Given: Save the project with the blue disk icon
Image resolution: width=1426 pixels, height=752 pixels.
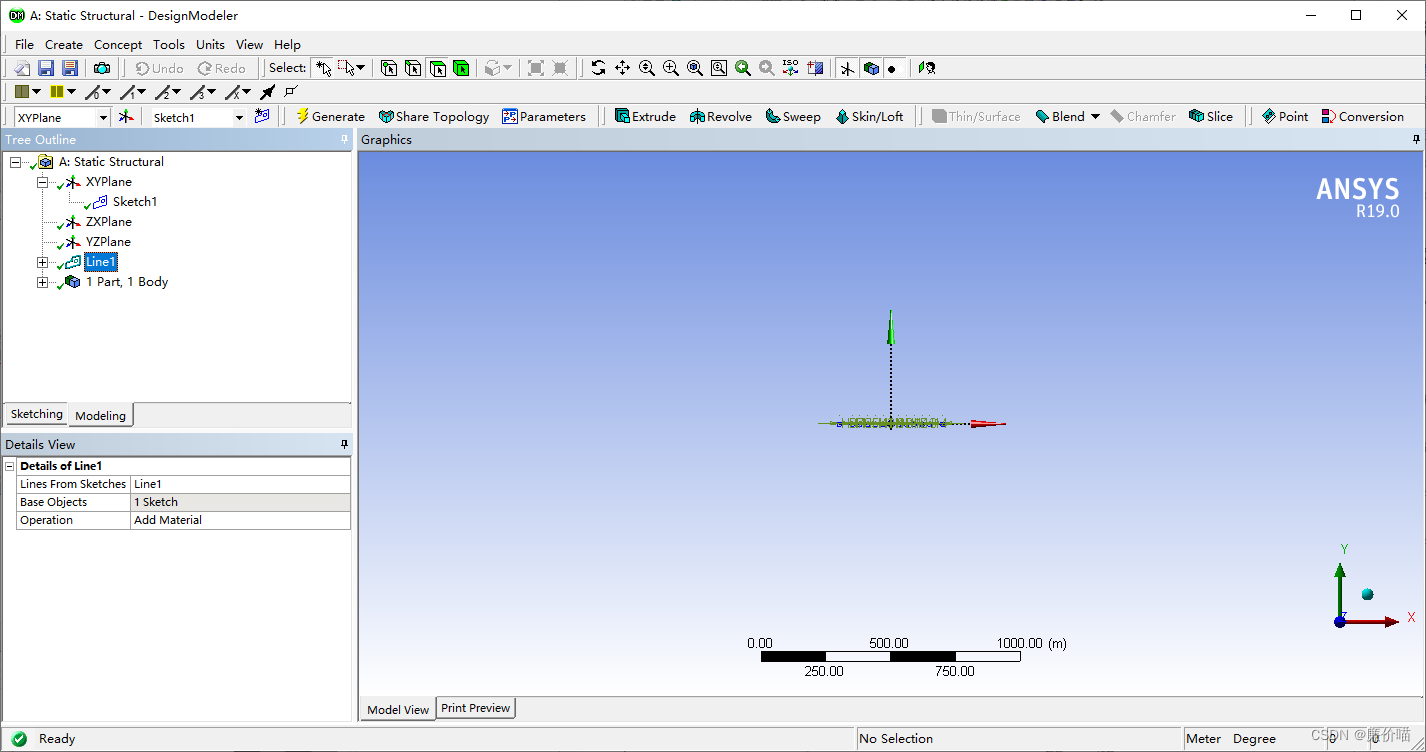Looking at the screenshot, I should point(46,68).
